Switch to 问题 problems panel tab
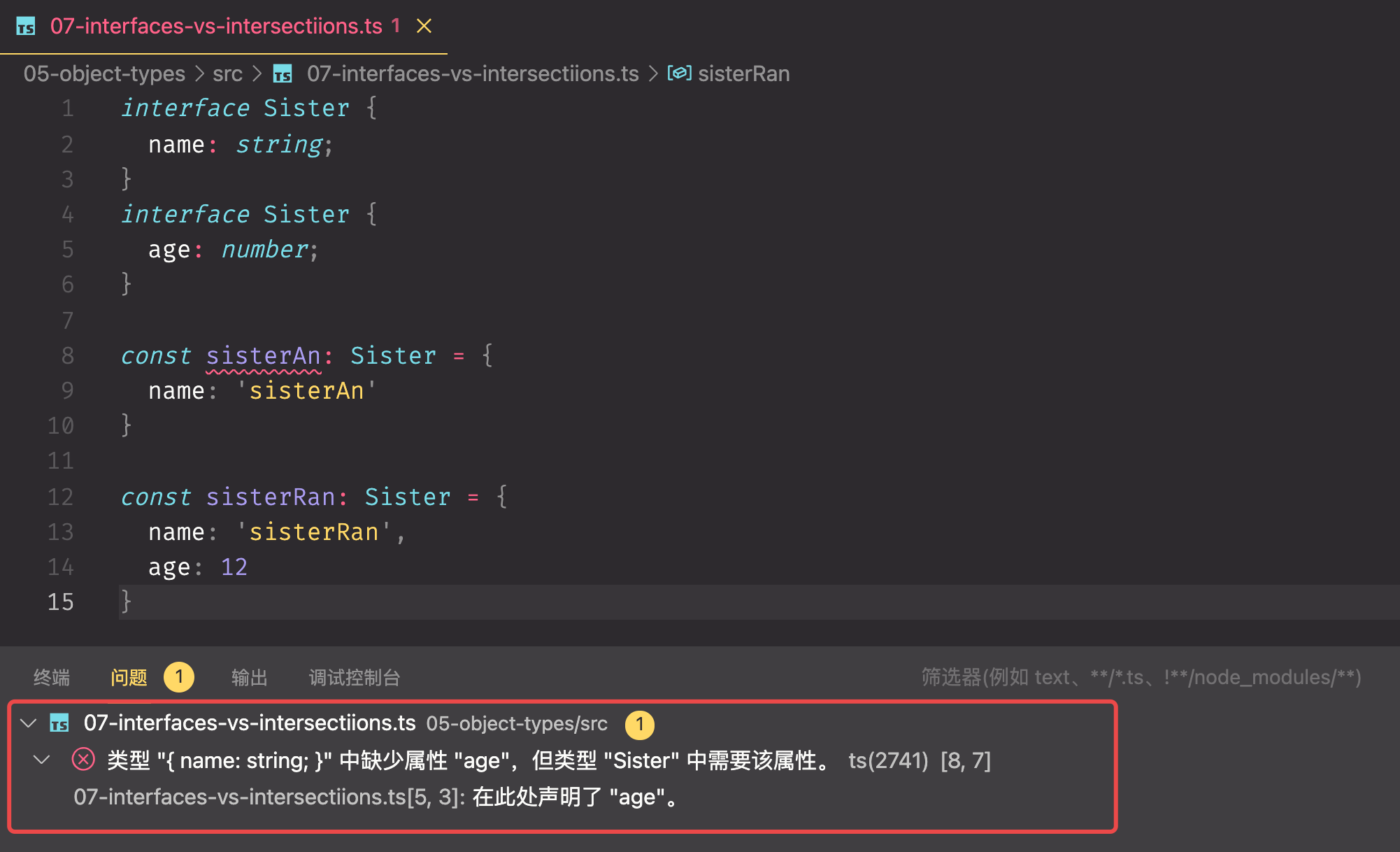The image size is (1400, 852). click(x=129, y=677)
